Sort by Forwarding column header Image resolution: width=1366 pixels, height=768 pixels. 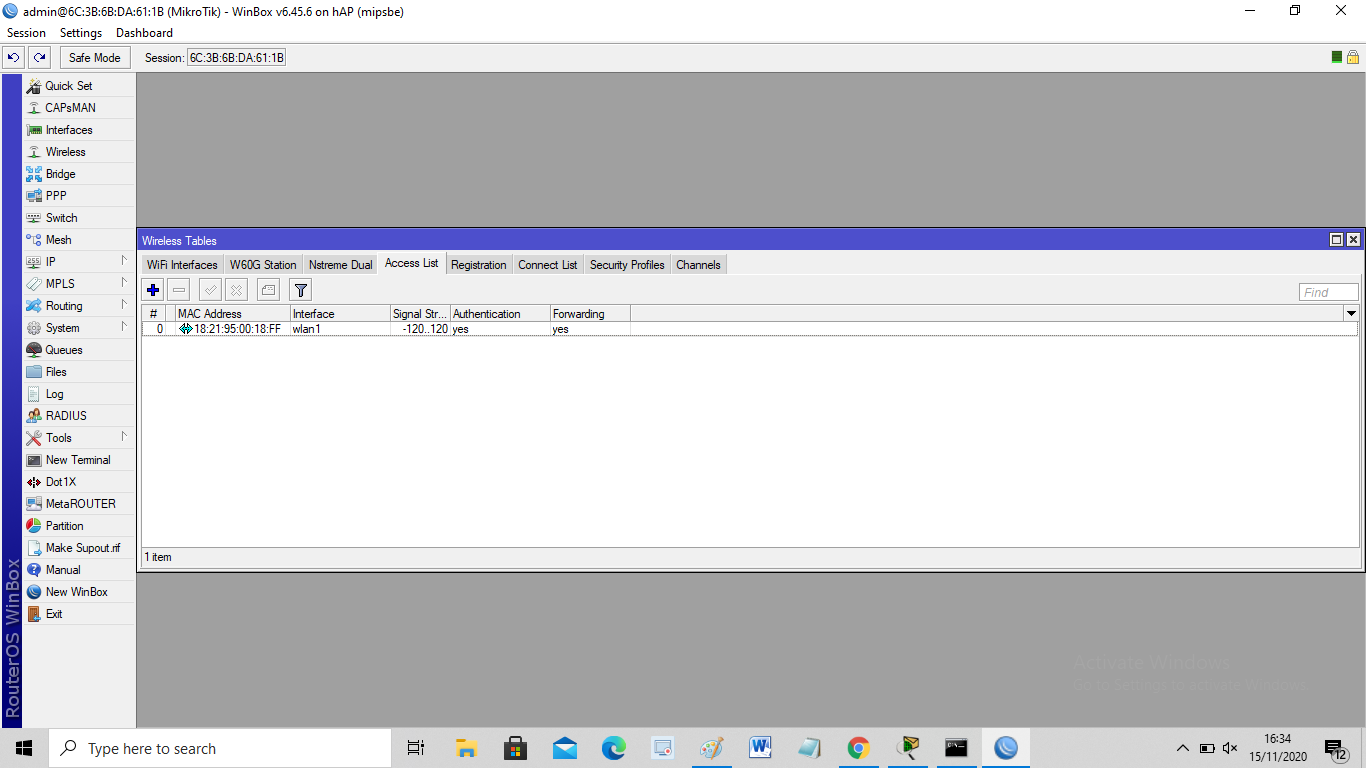[590, 314]
